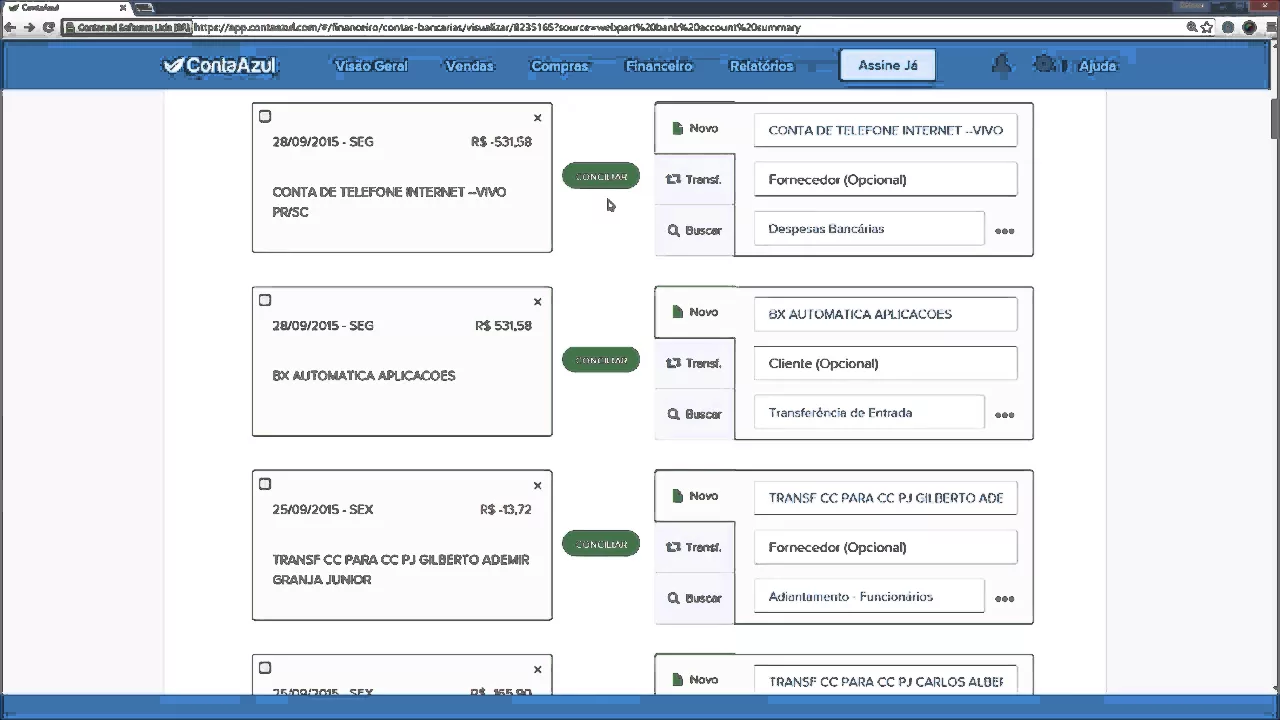Select the CONTA DE TELEFONE transaction checkbox

pyautogui.click(x=265, y=117)
